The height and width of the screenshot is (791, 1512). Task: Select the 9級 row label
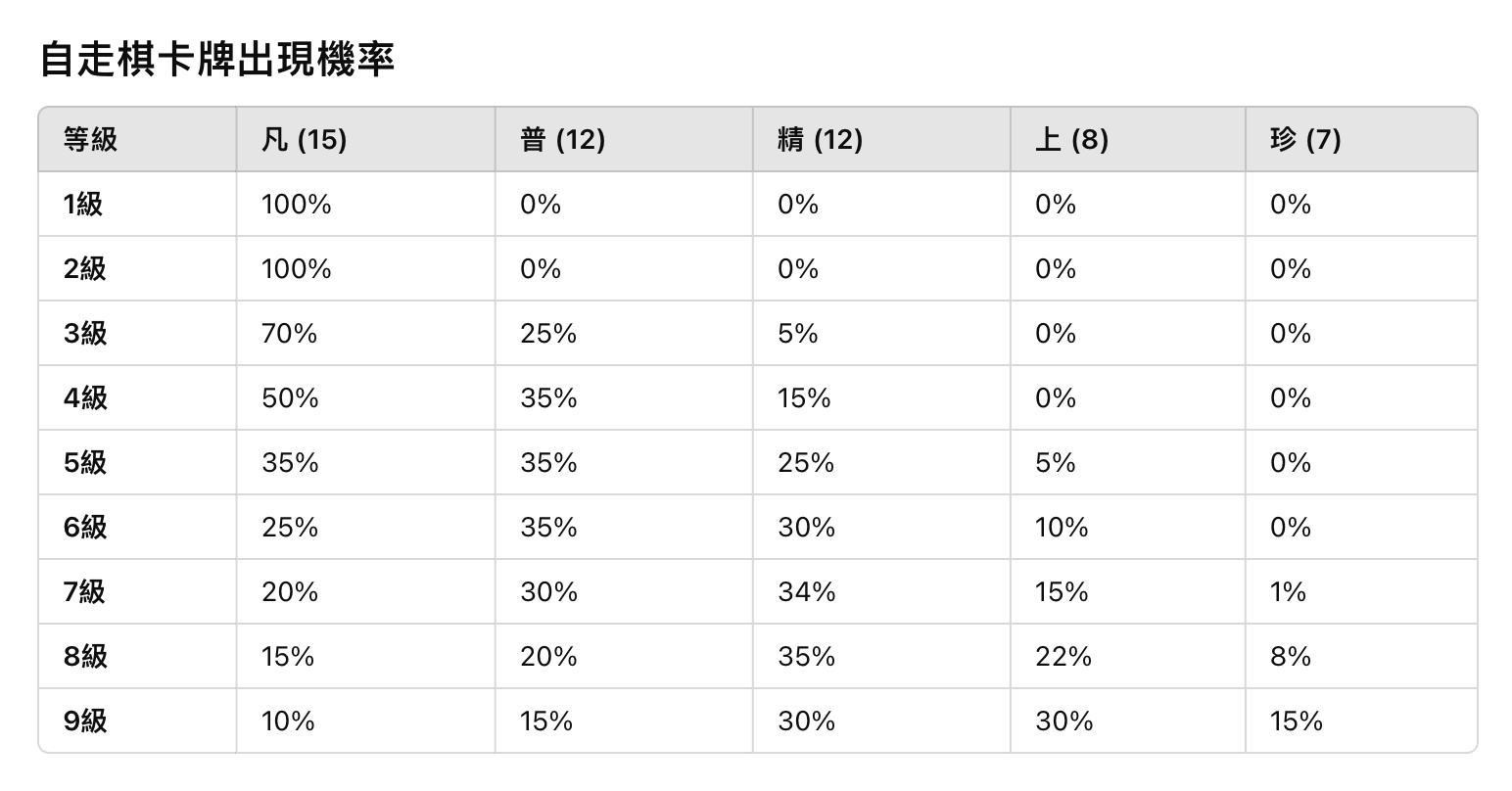pyautogui.click(x=85, y=721)
